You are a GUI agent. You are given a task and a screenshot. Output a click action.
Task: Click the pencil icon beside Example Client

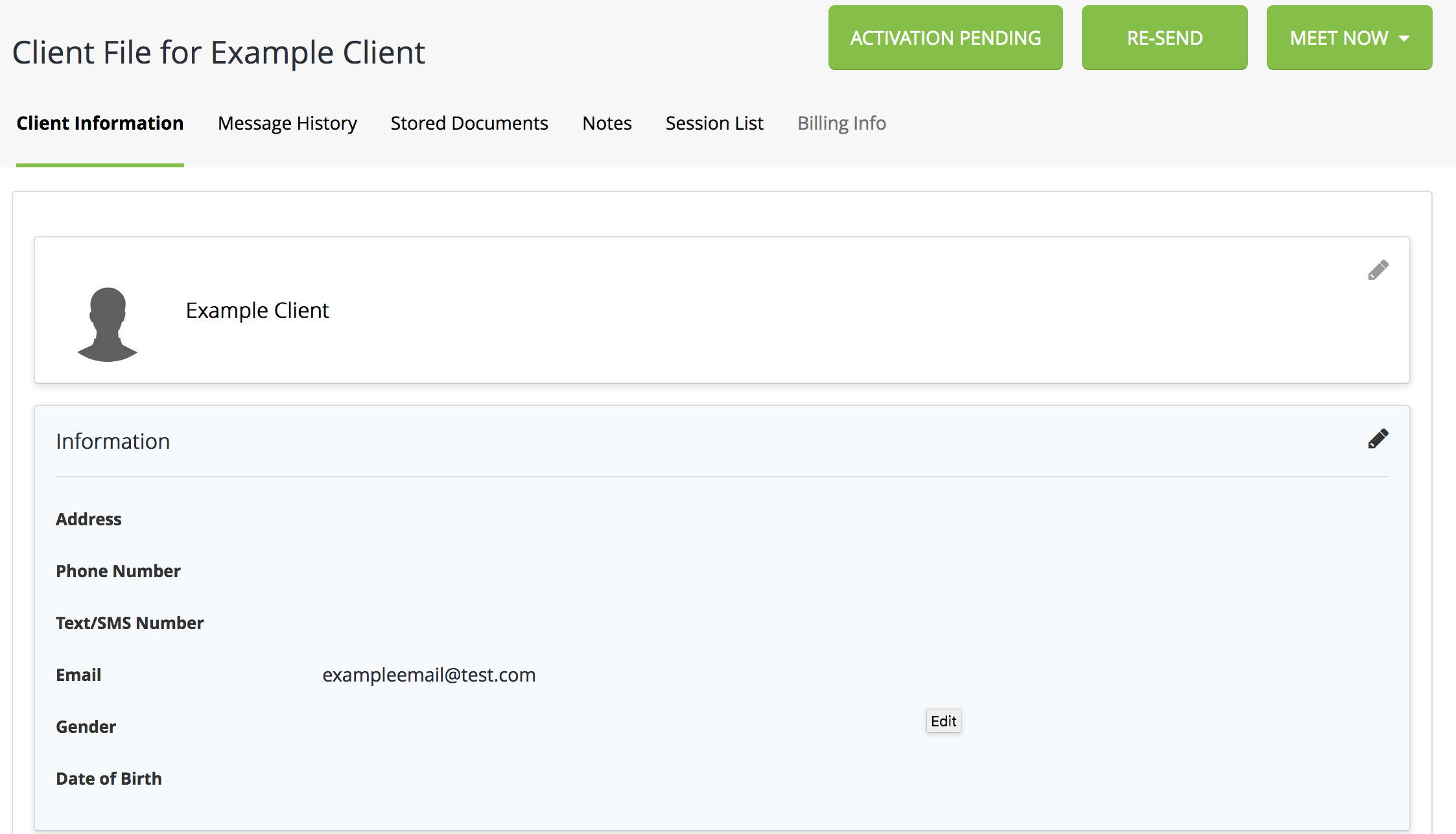pyautogui.click(x=1378, y=270)
